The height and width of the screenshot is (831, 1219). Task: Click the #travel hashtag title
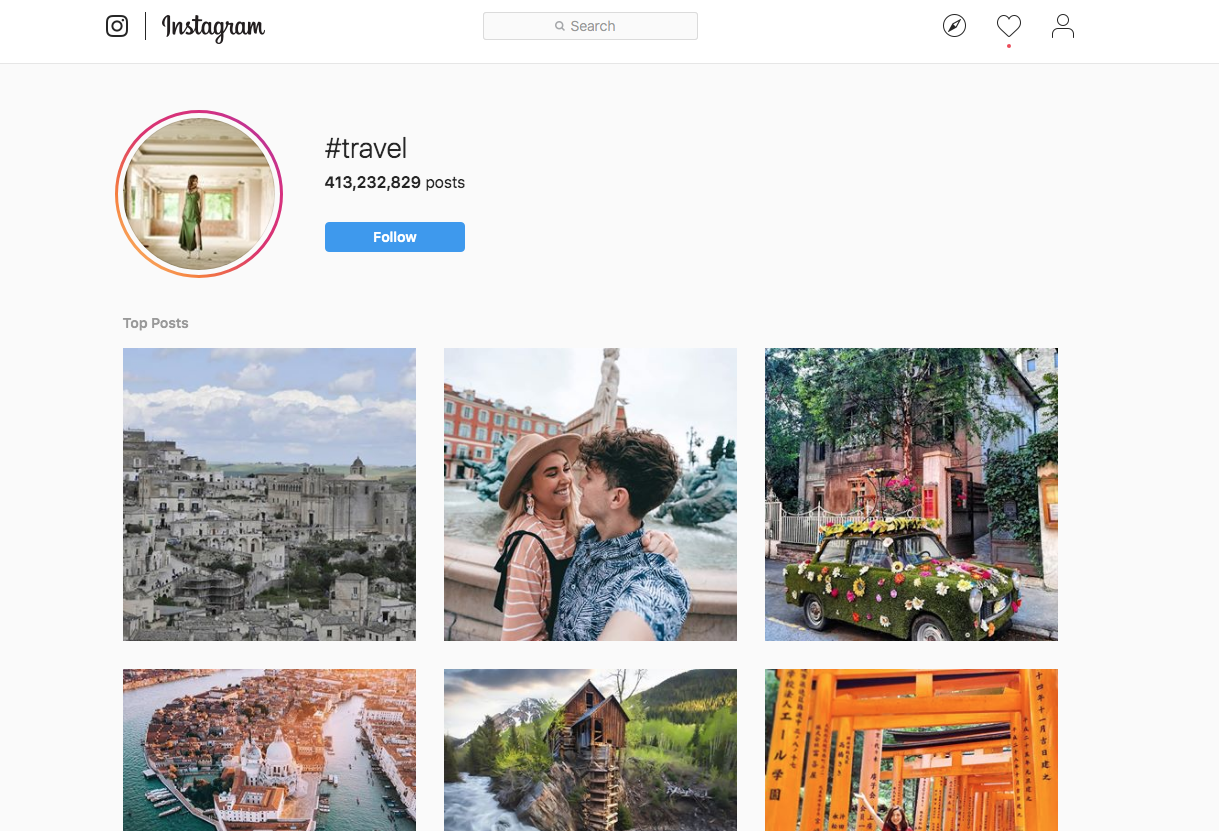366,149
